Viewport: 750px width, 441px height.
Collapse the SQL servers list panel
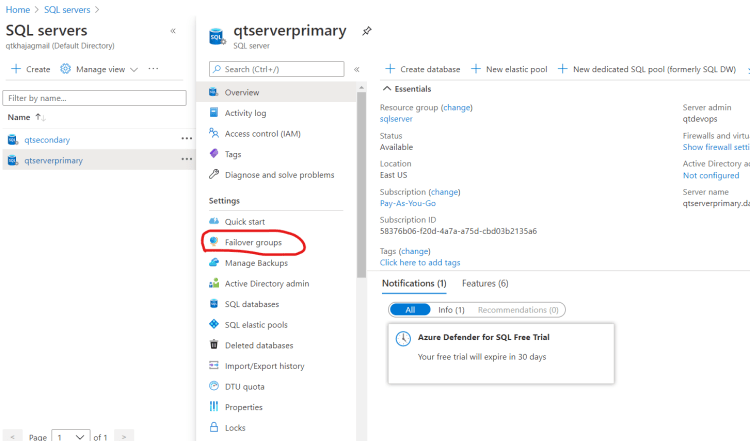pos(173,31)
